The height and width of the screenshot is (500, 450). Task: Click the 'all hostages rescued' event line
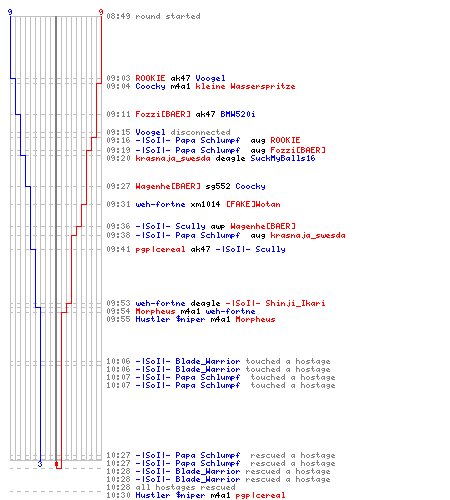click(x=185, y=487)
